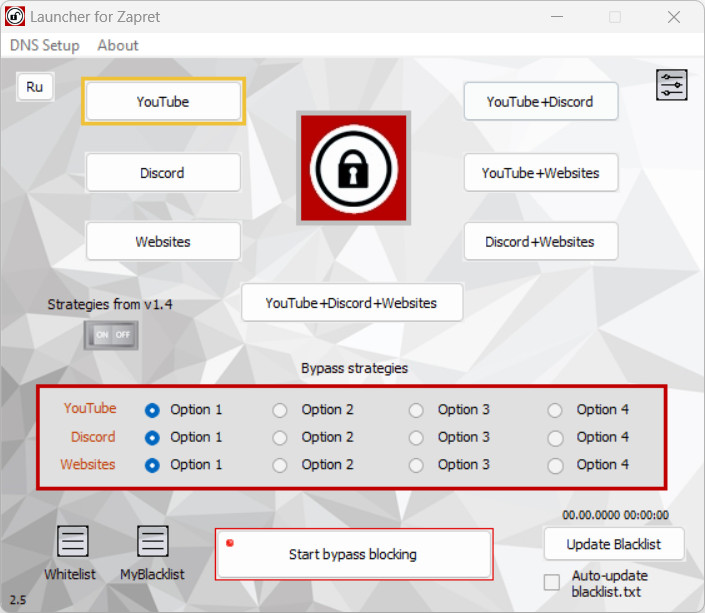Screen dimensions: 705x613
Task: Select Discord Option 3 radio
Action: pos(416,438)
